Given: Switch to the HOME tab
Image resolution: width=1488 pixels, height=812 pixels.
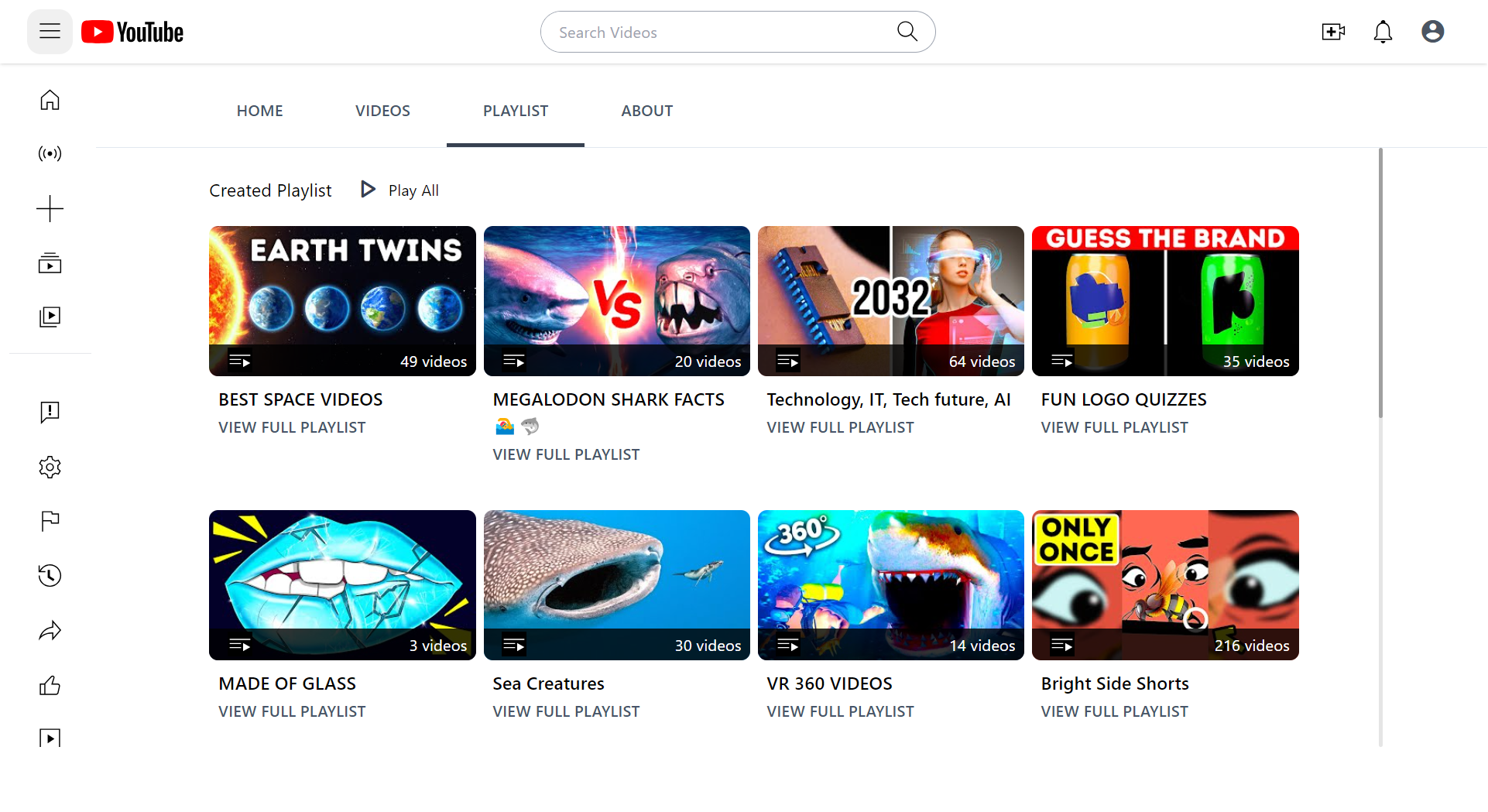Looking at the screenshot, I should (x=259, y=111).
